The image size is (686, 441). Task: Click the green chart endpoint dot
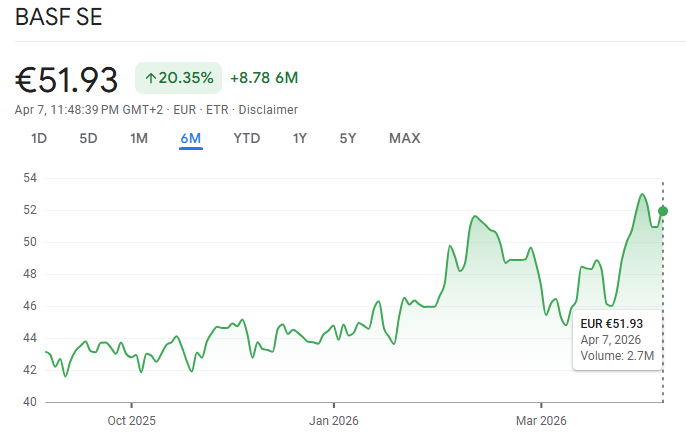tap(663, 211)
